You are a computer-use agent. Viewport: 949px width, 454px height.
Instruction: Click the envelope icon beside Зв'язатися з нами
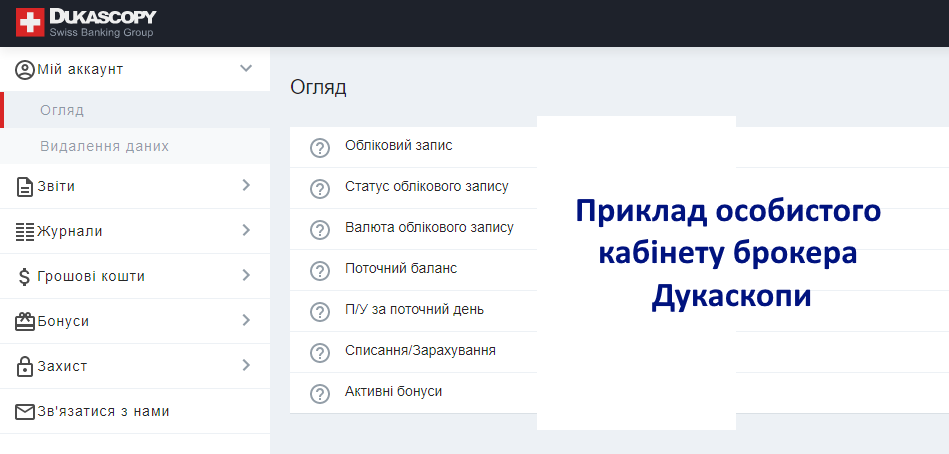[x=25, y=412]
